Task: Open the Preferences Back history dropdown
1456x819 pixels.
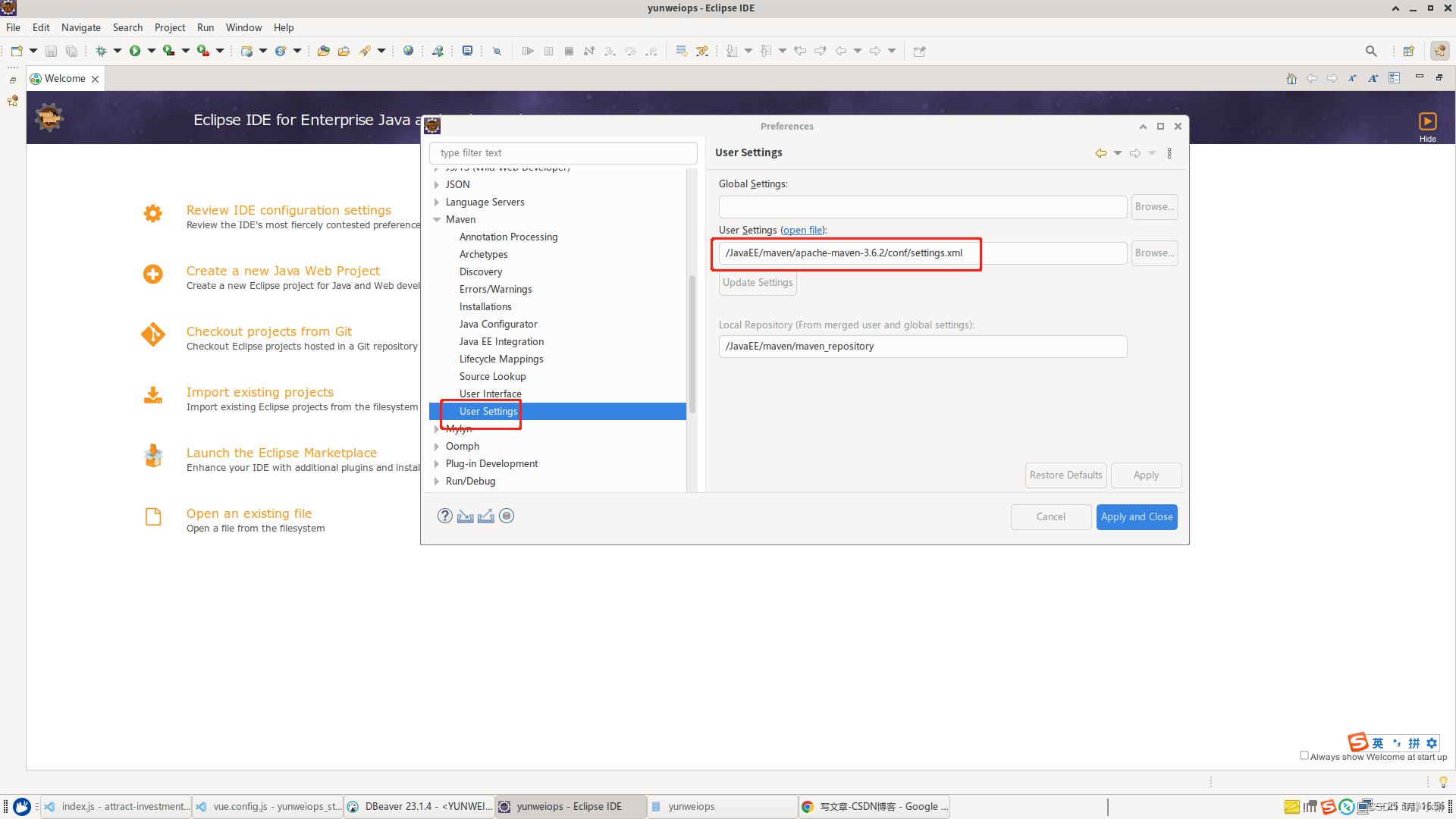Action: [1118, 153]
